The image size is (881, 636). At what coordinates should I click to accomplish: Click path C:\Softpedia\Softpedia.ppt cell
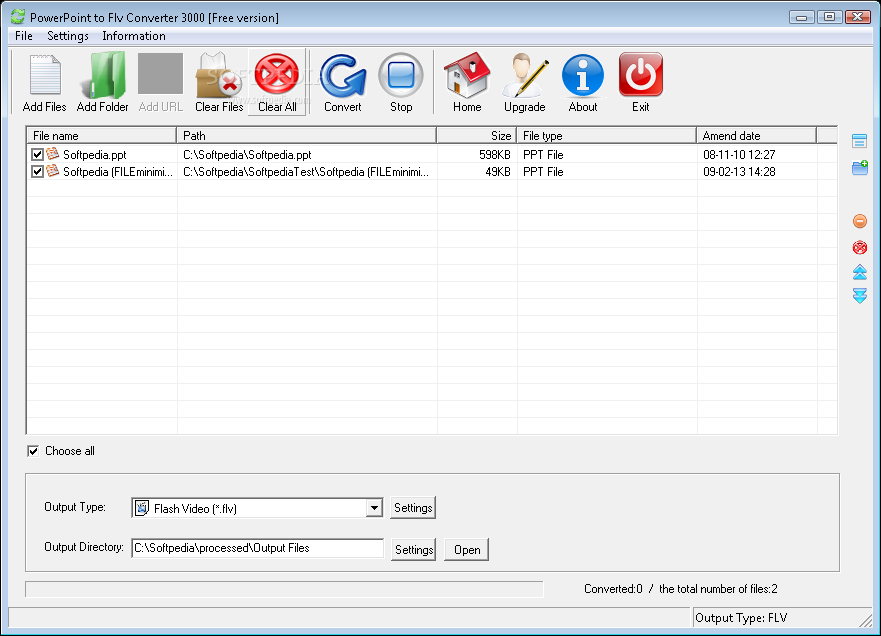247,155
